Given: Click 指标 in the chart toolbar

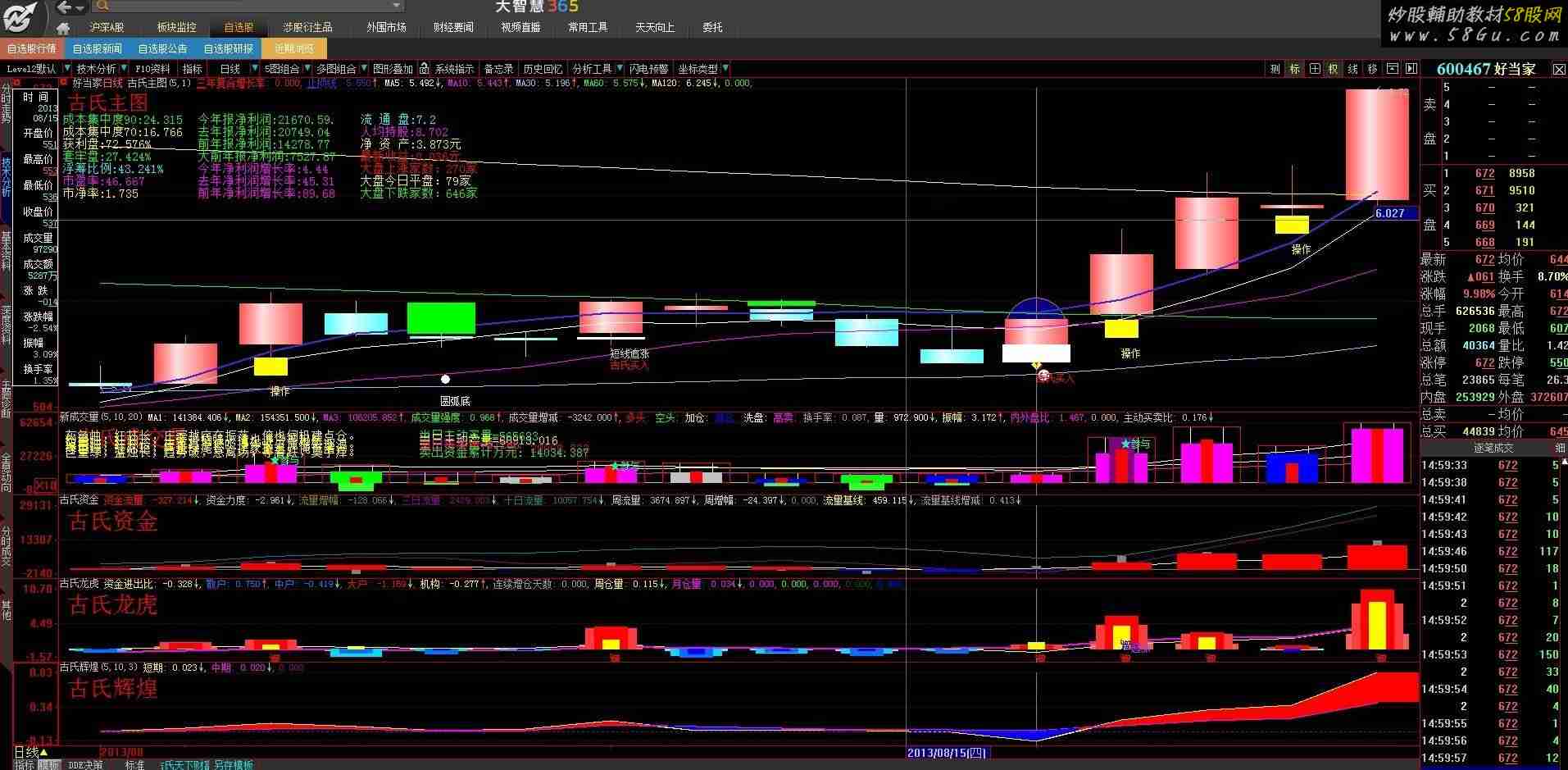Looking at the screenshot, I should (x=193, y=69).
